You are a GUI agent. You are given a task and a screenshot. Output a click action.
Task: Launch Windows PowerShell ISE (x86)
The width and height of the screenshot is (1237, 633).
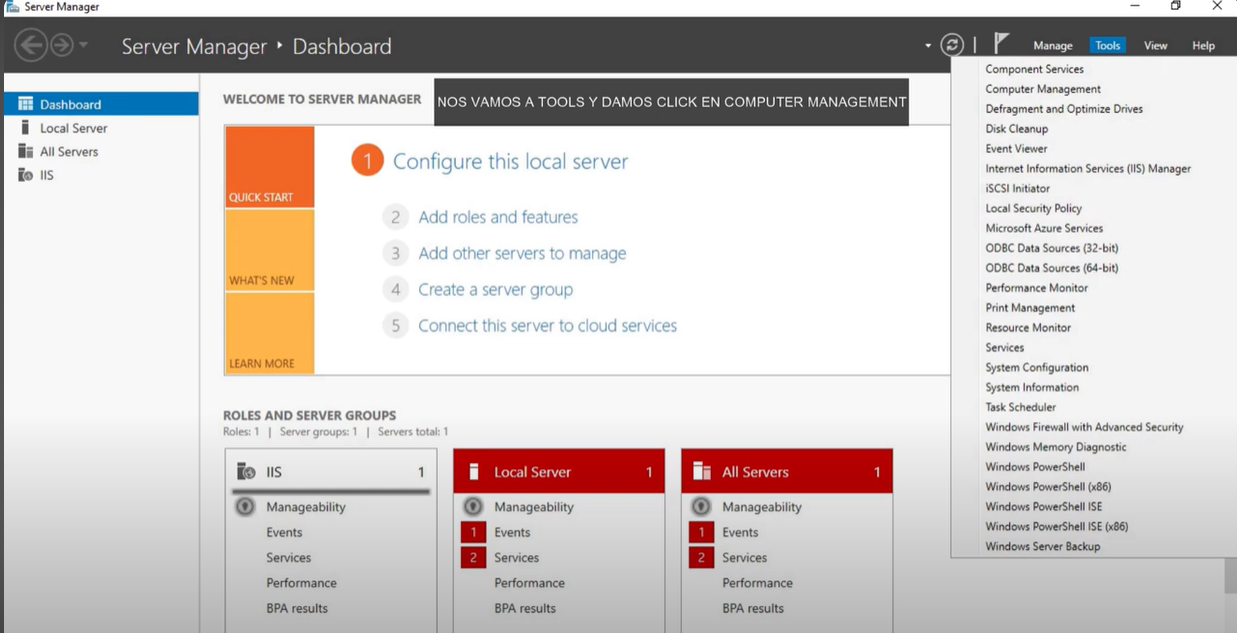point(1056,526)
